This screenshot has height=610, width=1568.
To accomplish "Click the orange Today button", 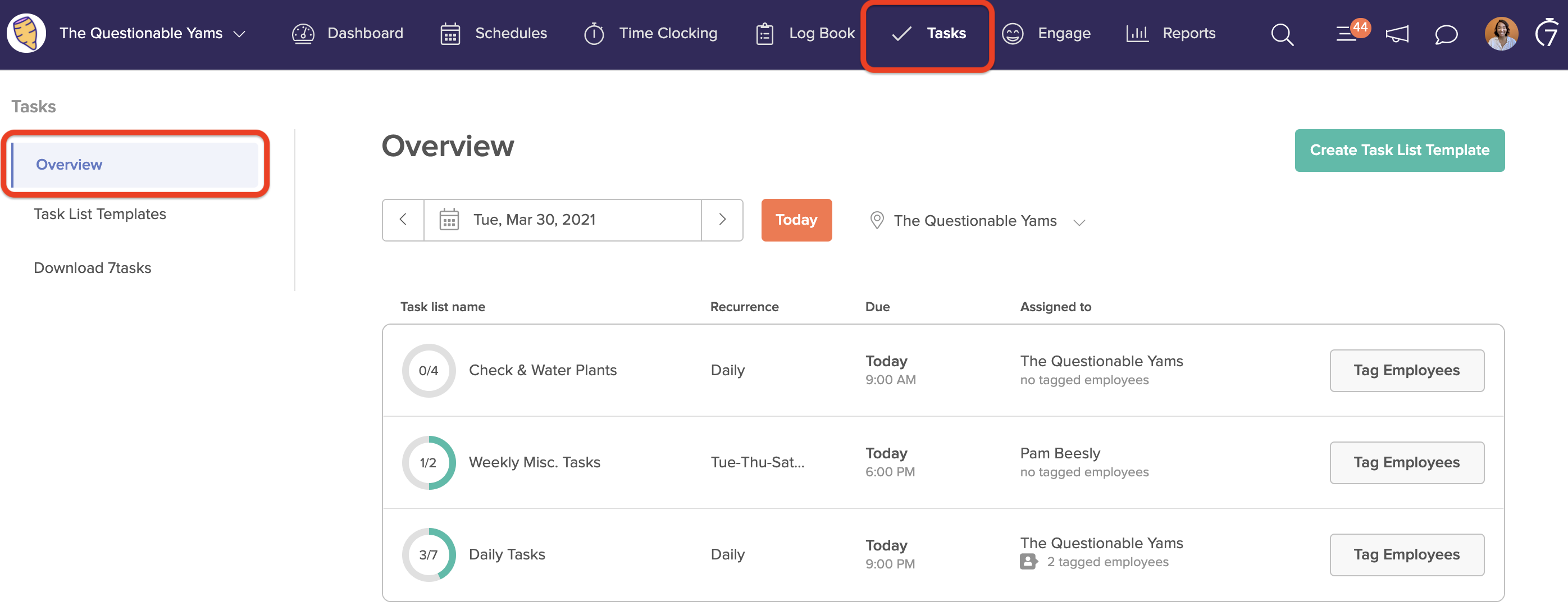I will click(x=796, y=220).
